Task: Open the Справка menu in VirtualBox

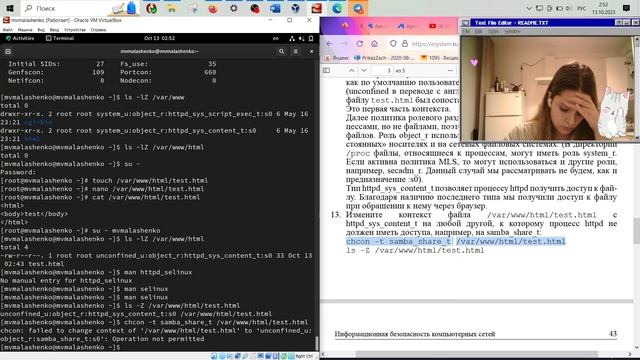Action: pyautogui.click(x=98, y=30)
